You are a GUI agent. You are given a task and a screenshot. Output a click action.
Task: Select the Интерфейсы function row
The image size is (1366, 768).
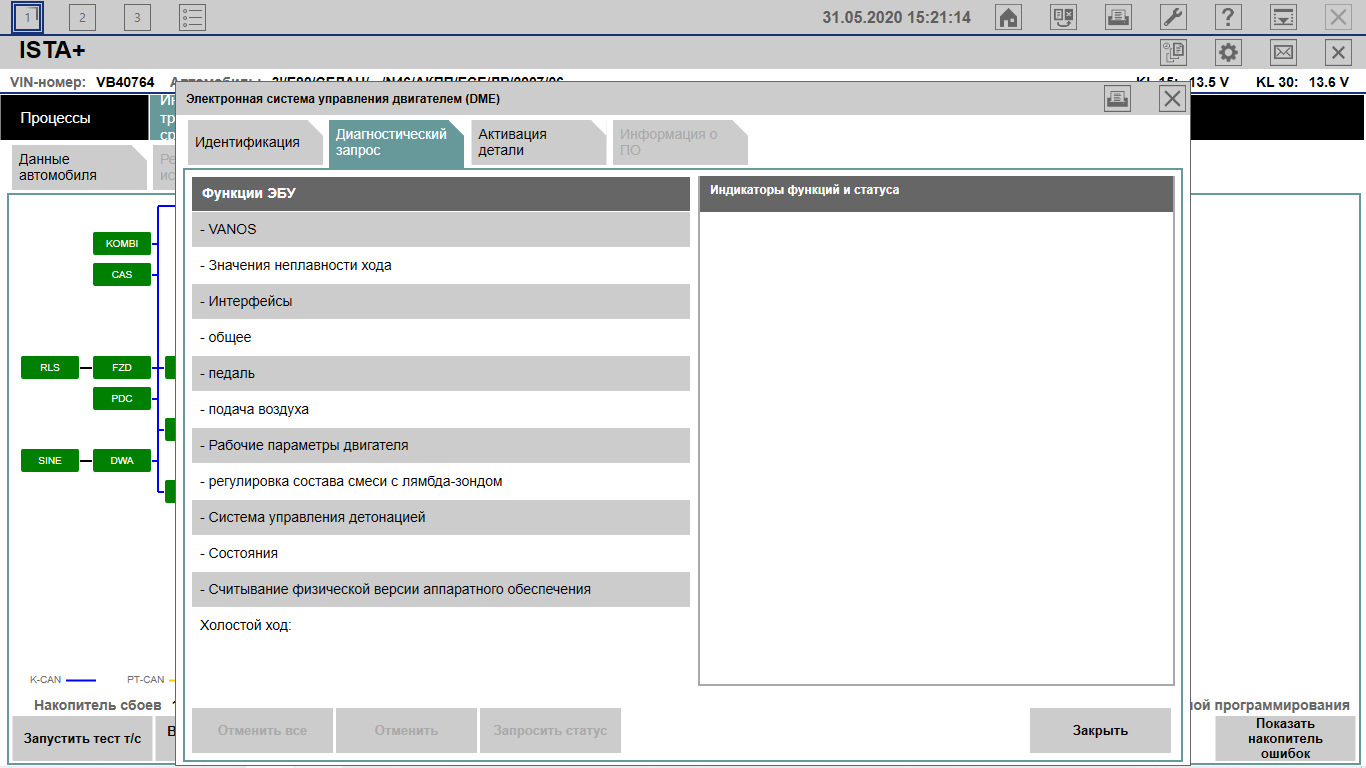point(441,301)
